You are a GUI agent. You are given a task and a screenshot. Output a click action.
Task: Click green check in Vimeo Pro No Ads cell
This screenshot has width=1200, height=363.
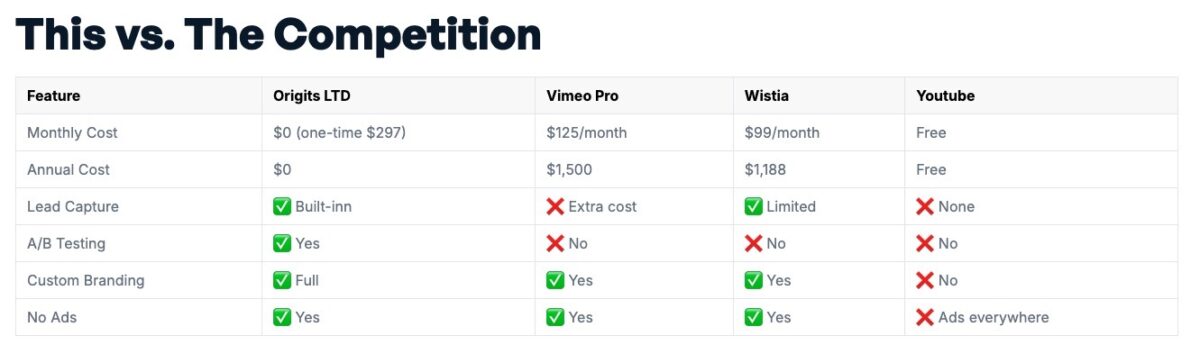555,317
